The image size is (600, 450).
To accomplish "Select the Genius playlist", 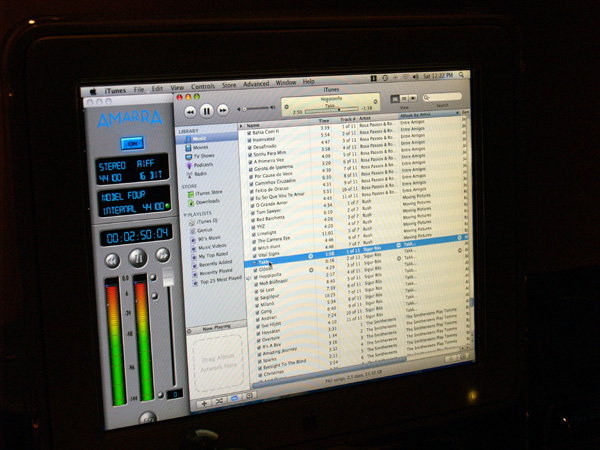I will [201, 230].
